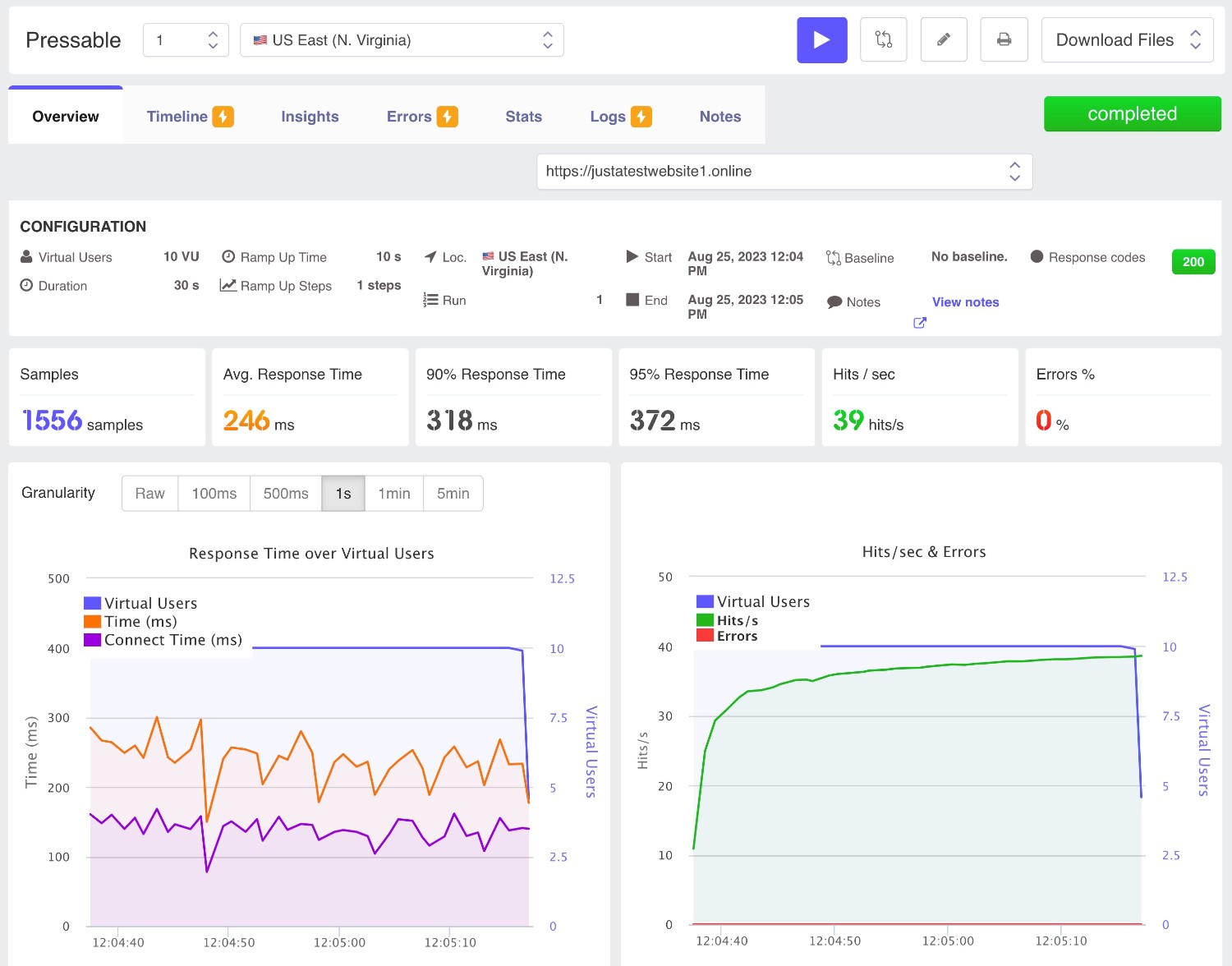The width and height of the screenshot is (1232, 966).
Task: Click the Ramp Up Steps chart icon
Action: click(x=228, y=285)
